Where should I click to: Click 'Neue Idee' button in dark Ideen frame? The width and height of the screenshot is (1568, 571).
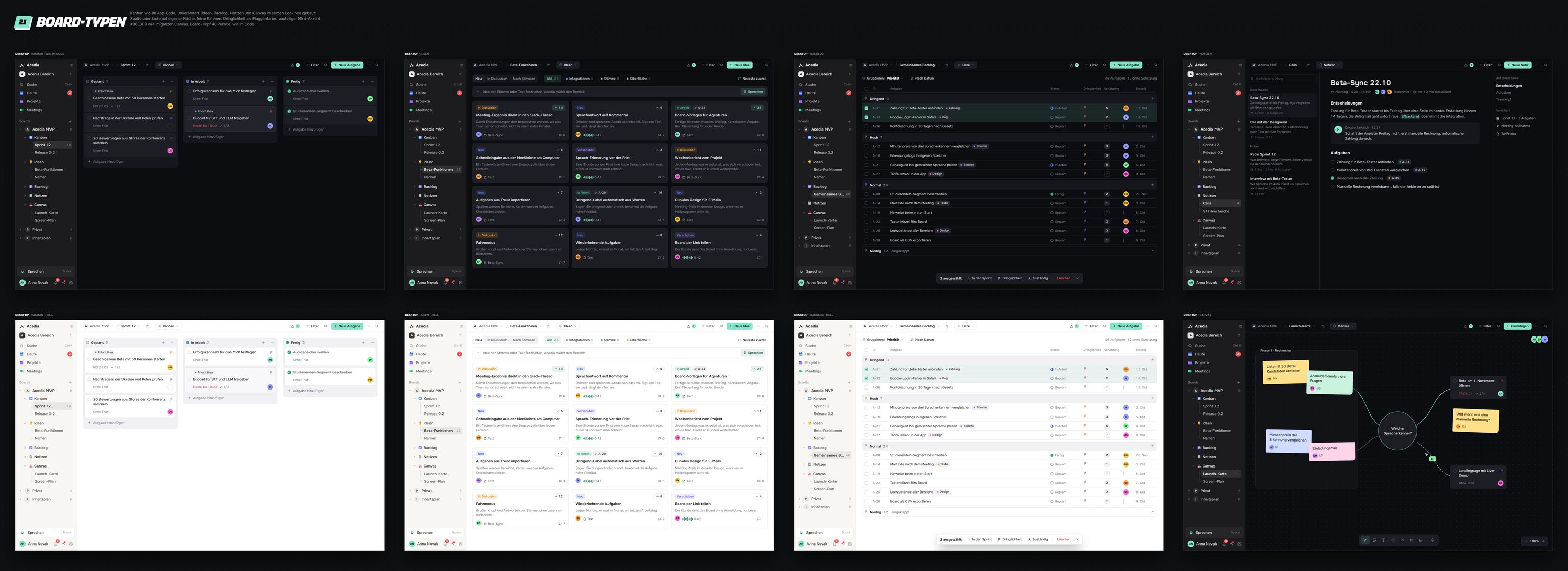740,65
